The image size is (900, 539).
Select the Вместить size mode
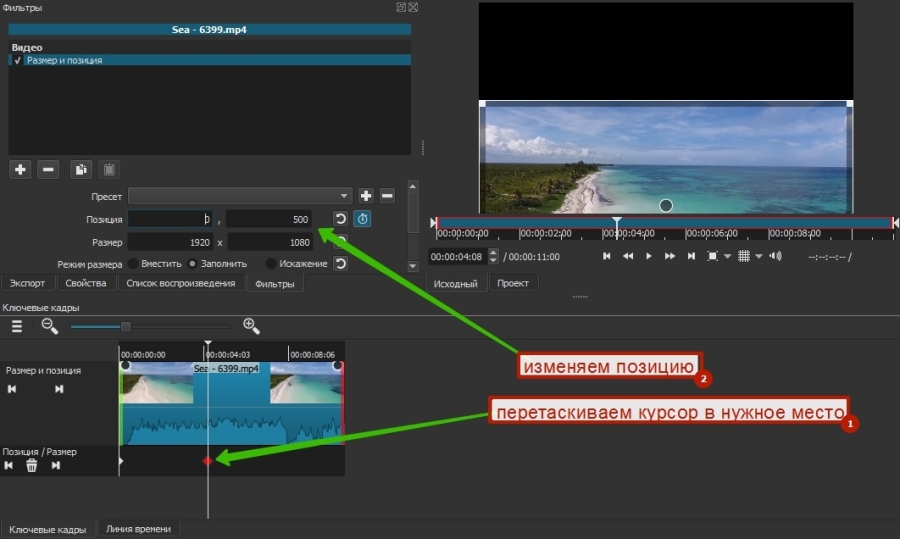133,264
